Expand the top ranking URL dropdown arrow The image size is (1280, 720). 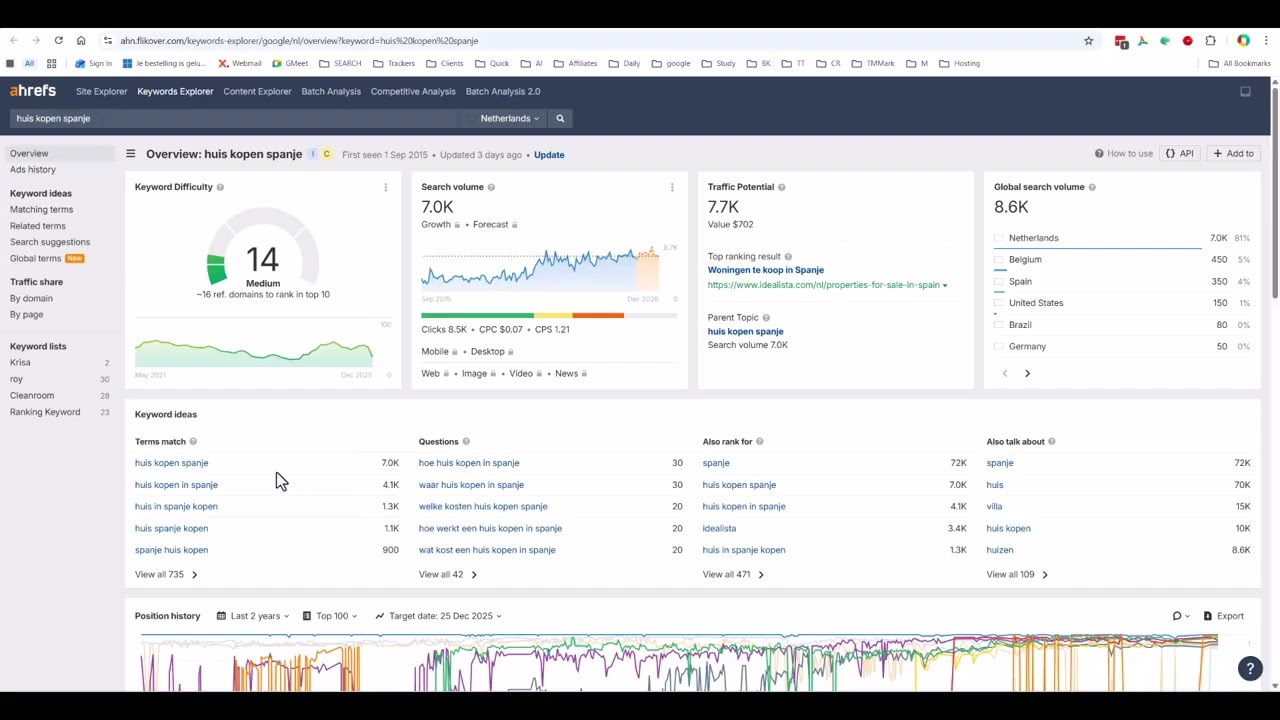945,285
